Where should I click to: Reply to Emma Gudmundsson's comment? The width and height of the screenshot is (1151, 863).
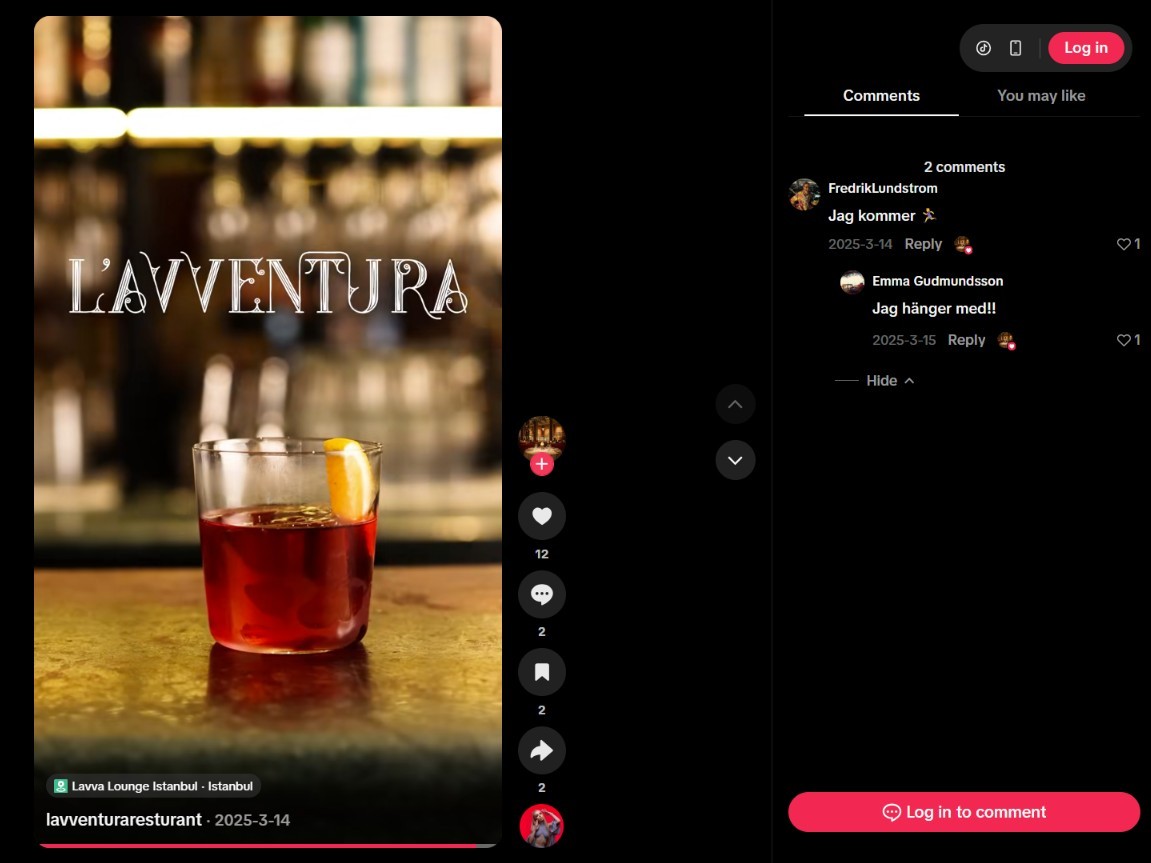[x=966, y=340]
